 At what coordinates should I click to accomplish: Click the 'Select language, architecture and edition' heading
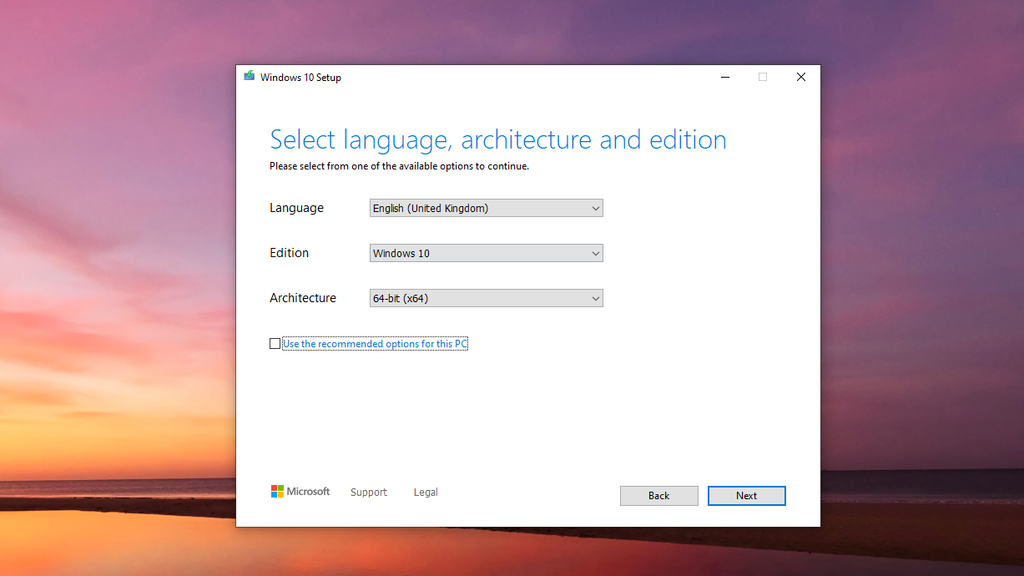(x=498, y=140)
